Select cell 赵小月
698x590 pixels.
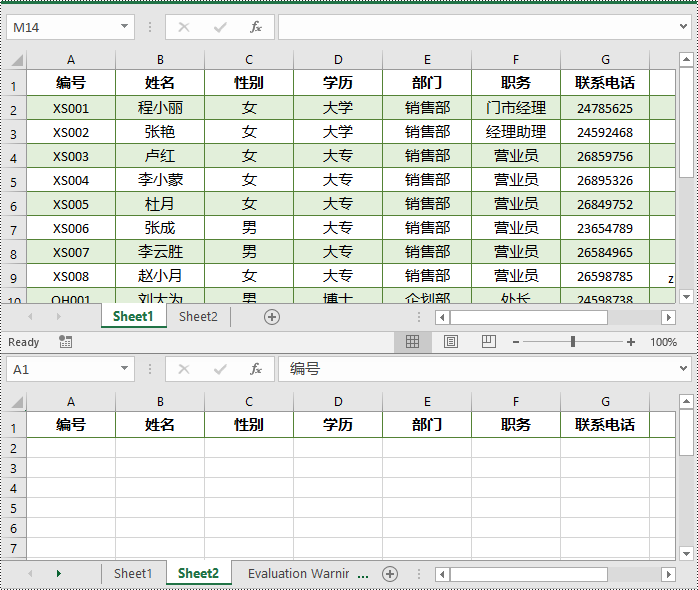pos(160,277)
